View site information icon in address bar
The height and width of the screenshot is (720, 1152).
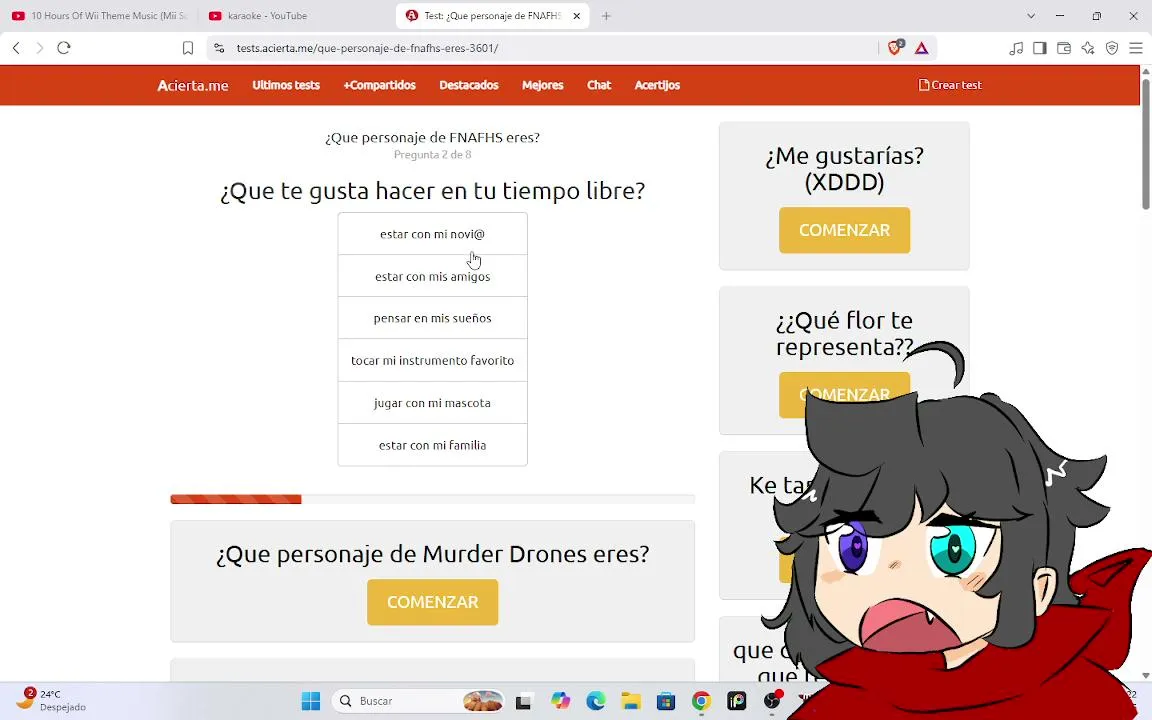click(219, 48)
